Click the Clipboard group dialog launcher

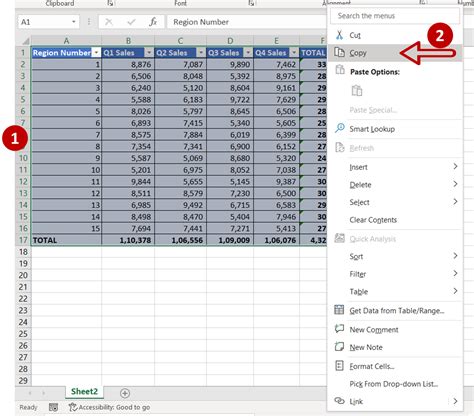110,3
